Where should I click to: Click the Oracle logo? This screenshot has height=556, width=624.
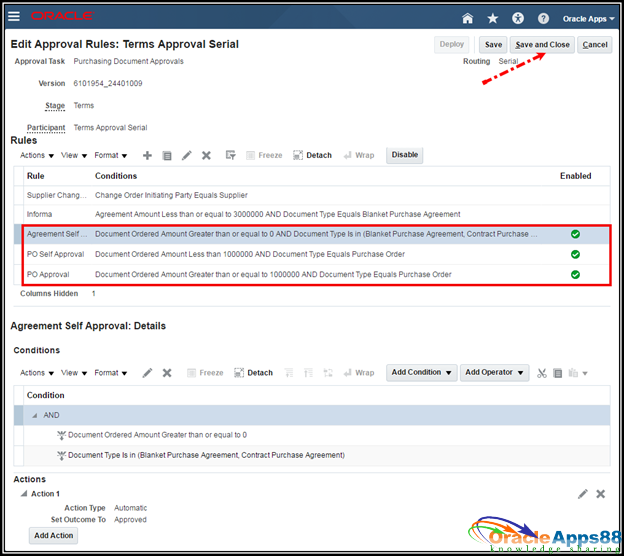[62, 16]
